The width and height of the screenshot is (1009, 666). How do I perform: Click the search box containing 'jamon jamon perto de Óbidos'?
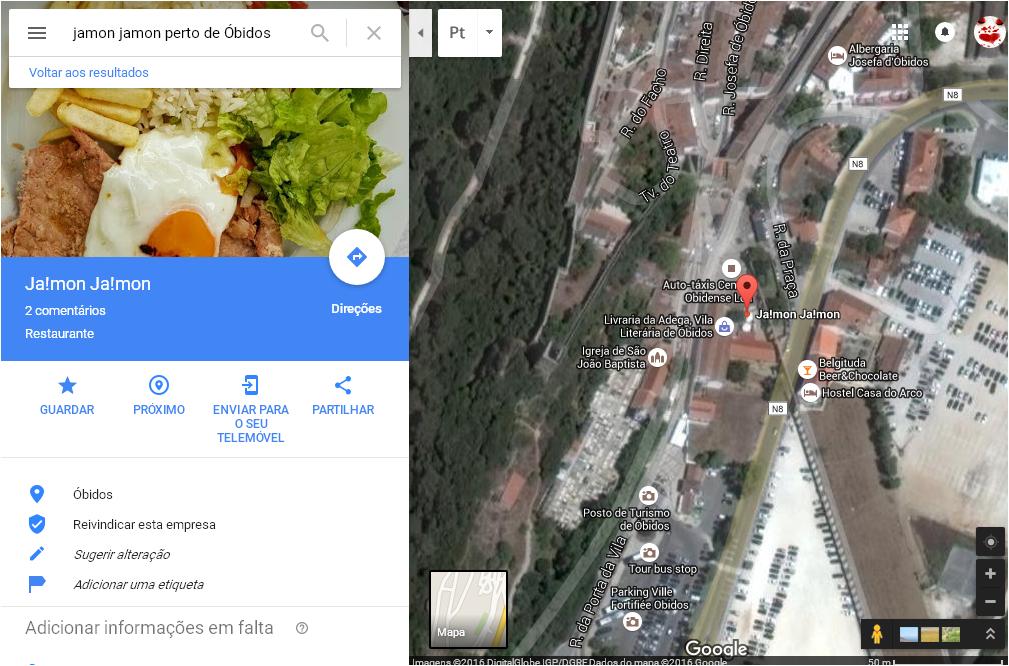(x=172, y=33)
